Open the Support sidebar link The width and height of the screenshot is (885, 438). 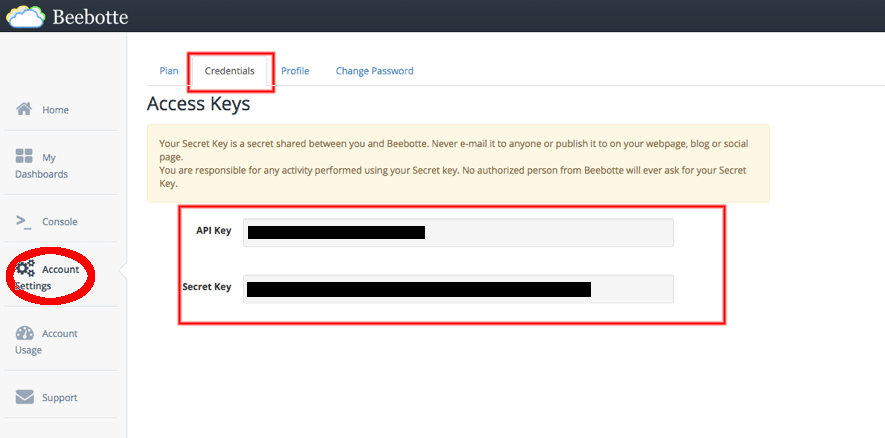[x=59, y=398]
